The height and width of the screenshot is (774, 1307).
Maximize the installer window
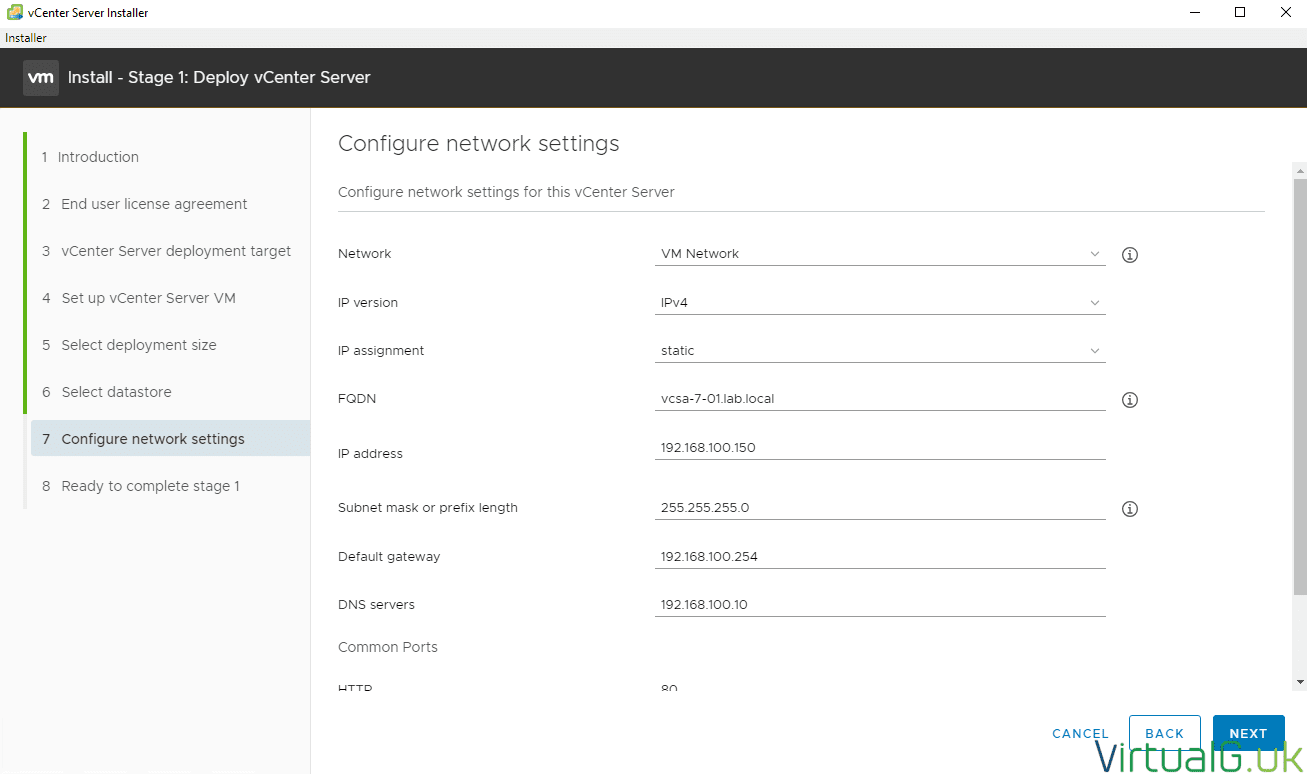click(1240, 12)
